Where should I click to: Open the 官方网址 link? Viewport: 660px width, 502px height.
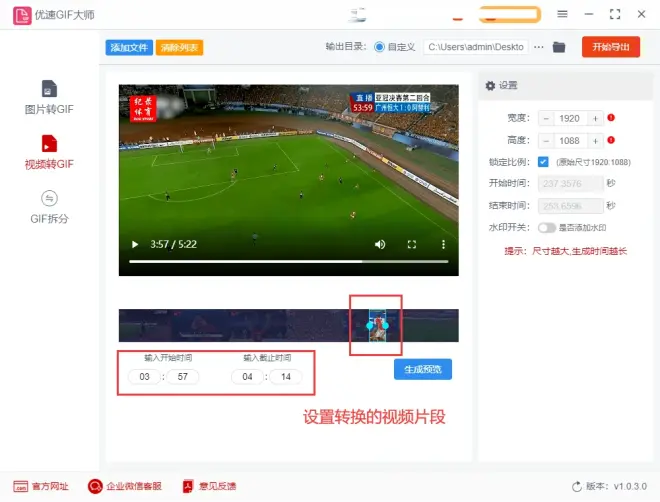(41, 486)
